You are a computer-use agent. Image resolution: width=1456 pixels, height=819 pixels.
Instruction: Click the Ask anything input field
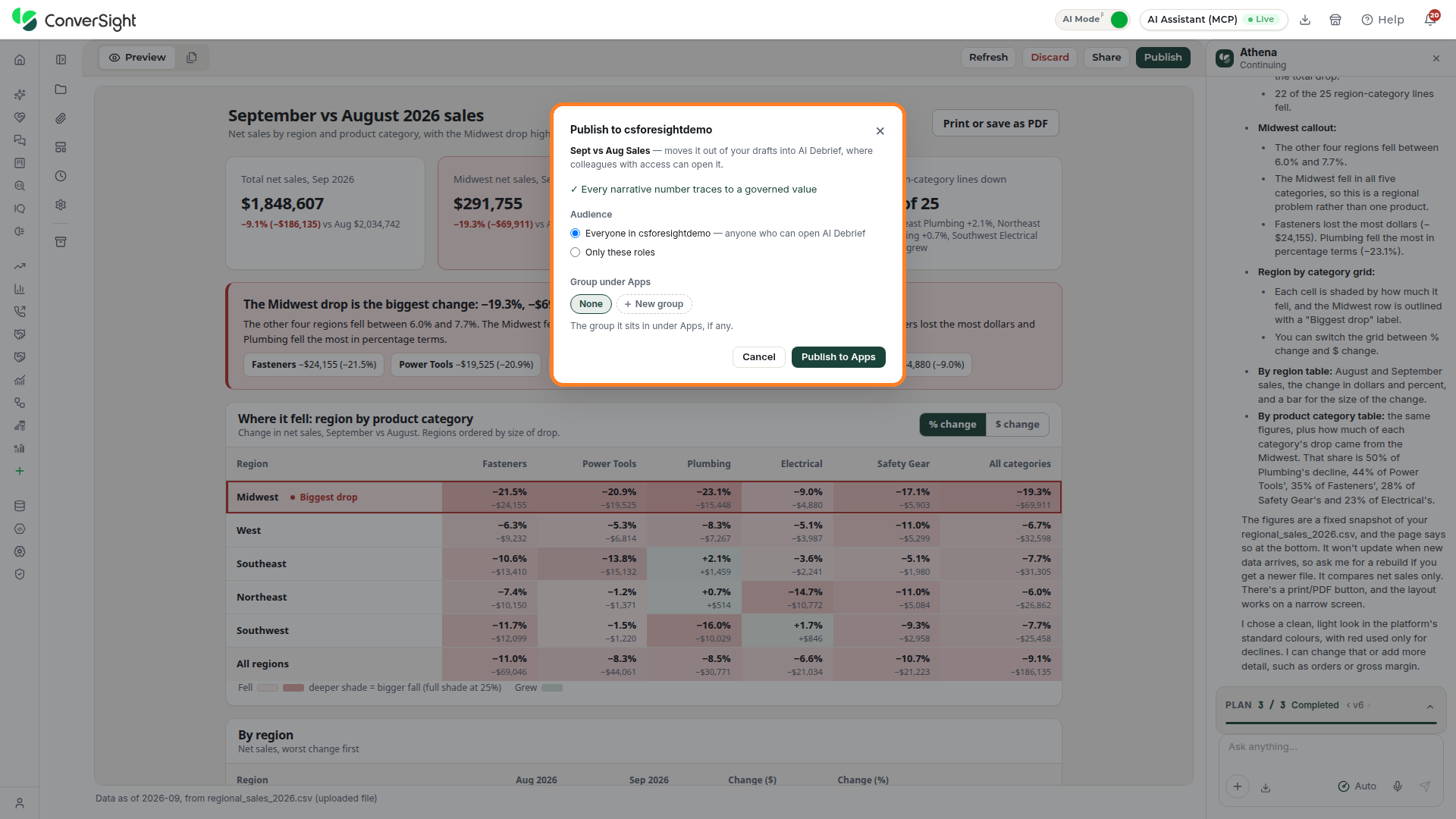point(1330,747)
